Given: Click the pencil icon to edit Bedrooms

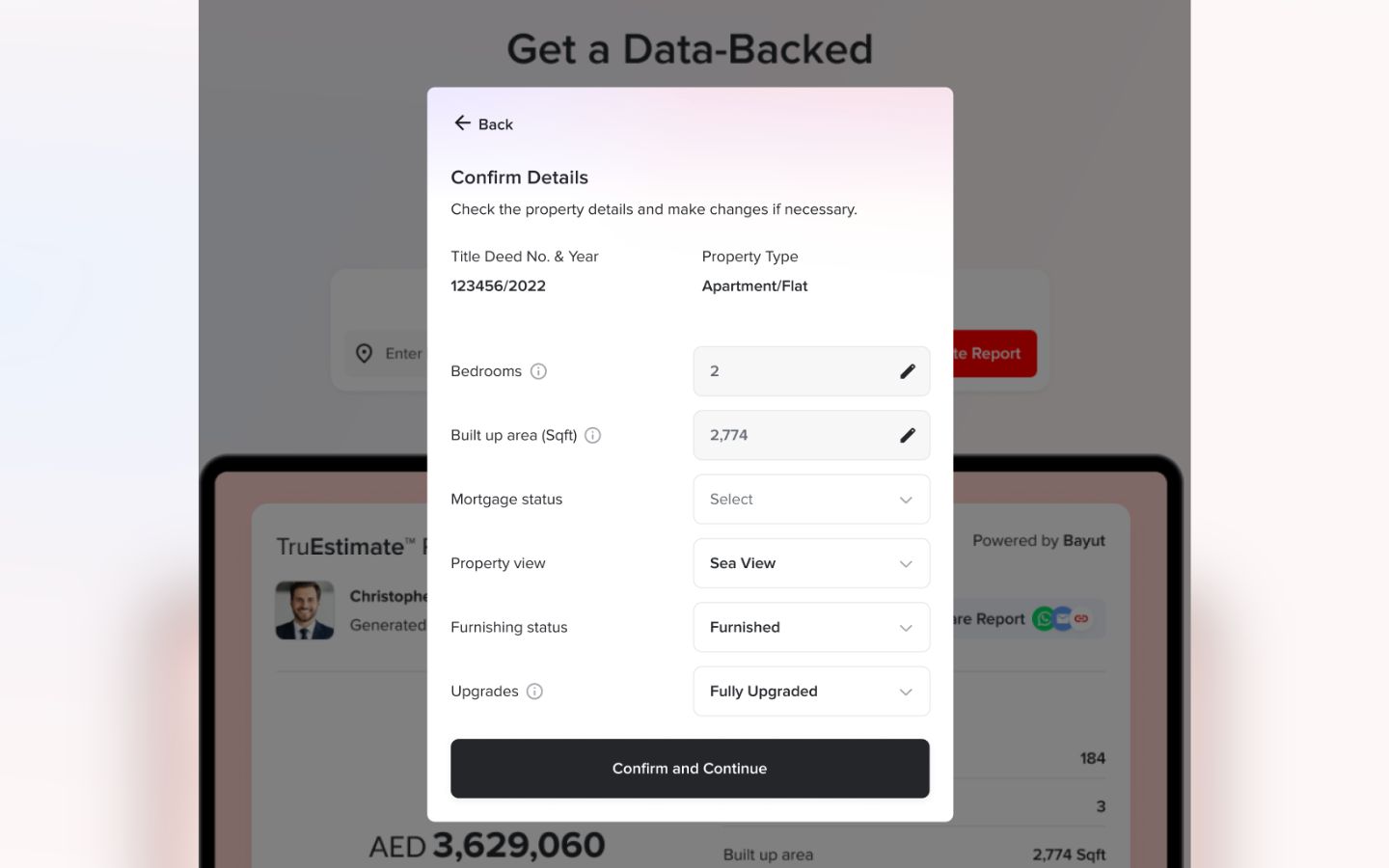Looking at the screenshot, I should (907, 370).
